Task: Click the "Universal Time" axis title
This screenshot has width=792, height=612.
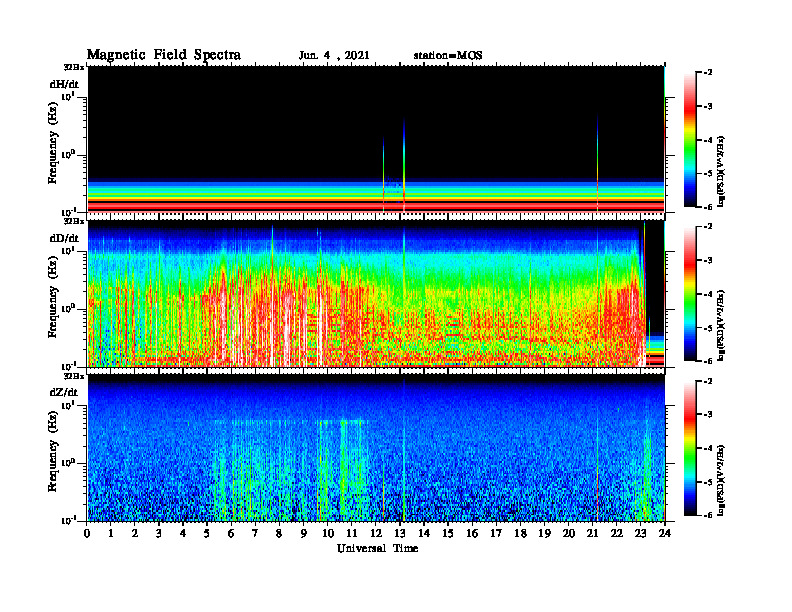Action: (x=377, y=548)
